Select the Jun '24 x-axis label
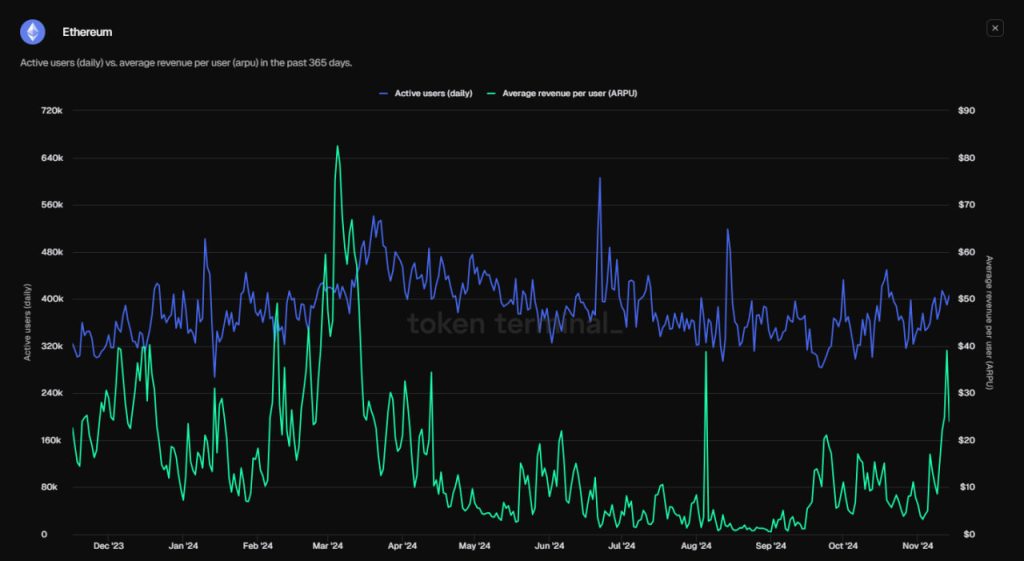This screenshot has width=1024, height=561. pos(549,546)
